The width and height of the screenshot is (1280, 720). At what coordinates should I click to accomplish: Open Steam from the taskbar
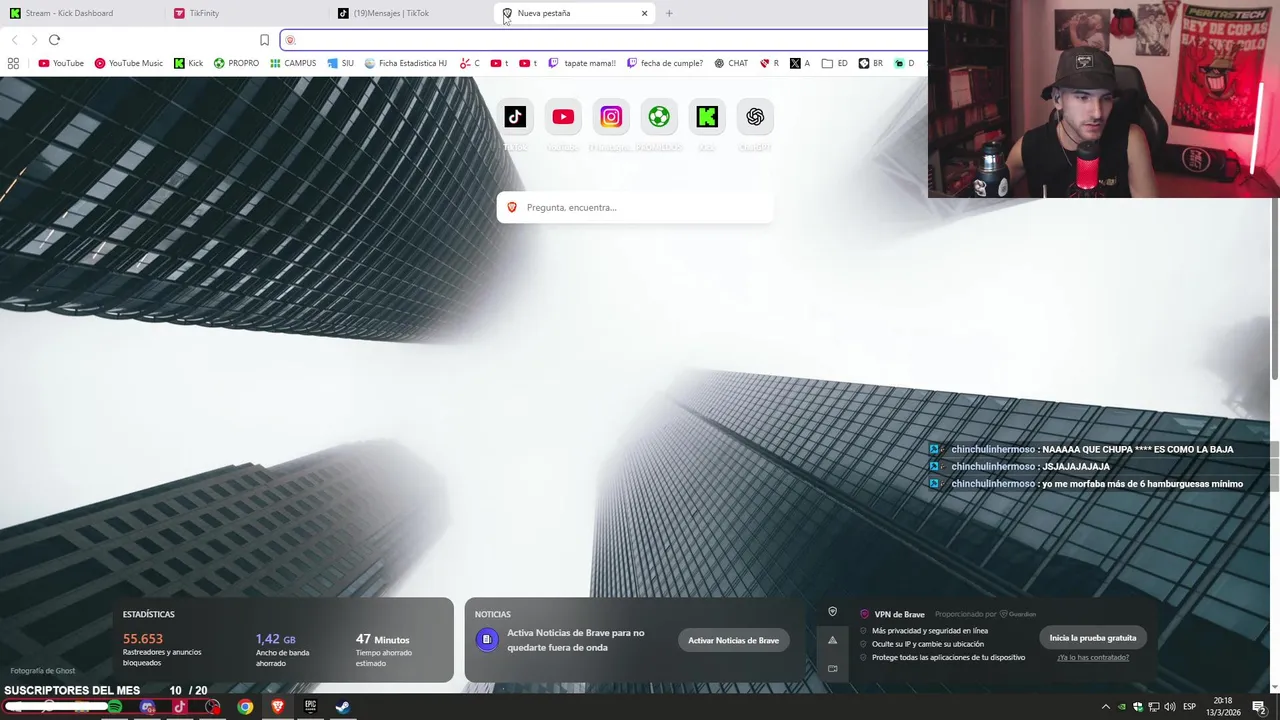click(342, 707)
